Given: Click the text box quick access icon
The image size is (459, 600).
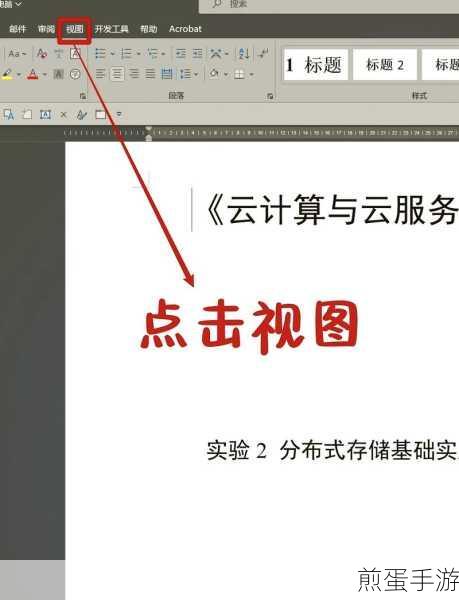Looking at the screenshot, I should pos(45,114).
